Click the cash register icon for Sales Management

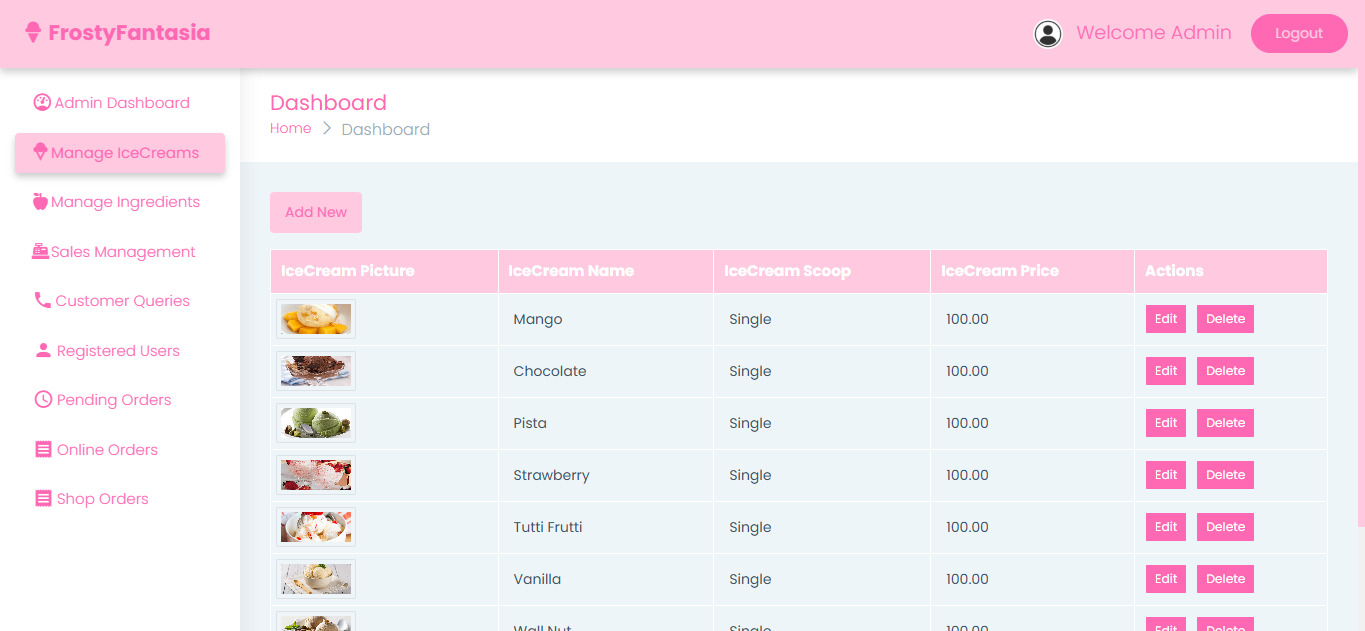[40, 252]
